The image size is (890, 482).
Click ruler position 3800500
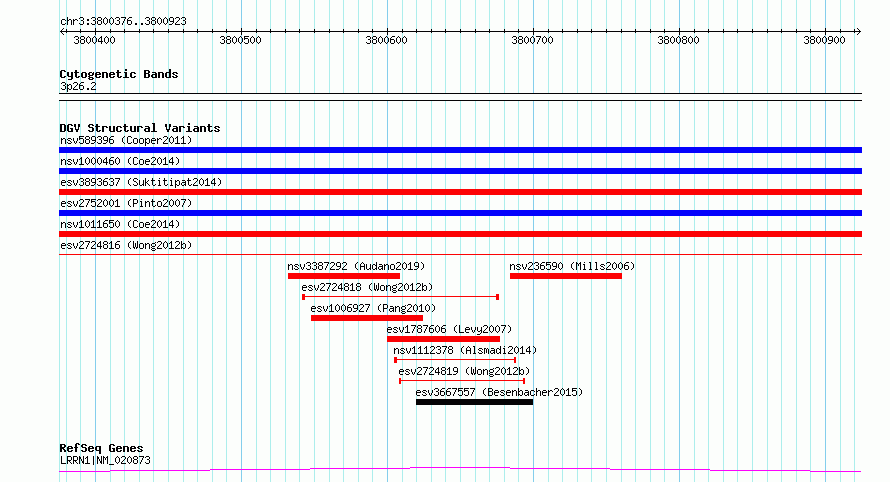pos(240,40)
